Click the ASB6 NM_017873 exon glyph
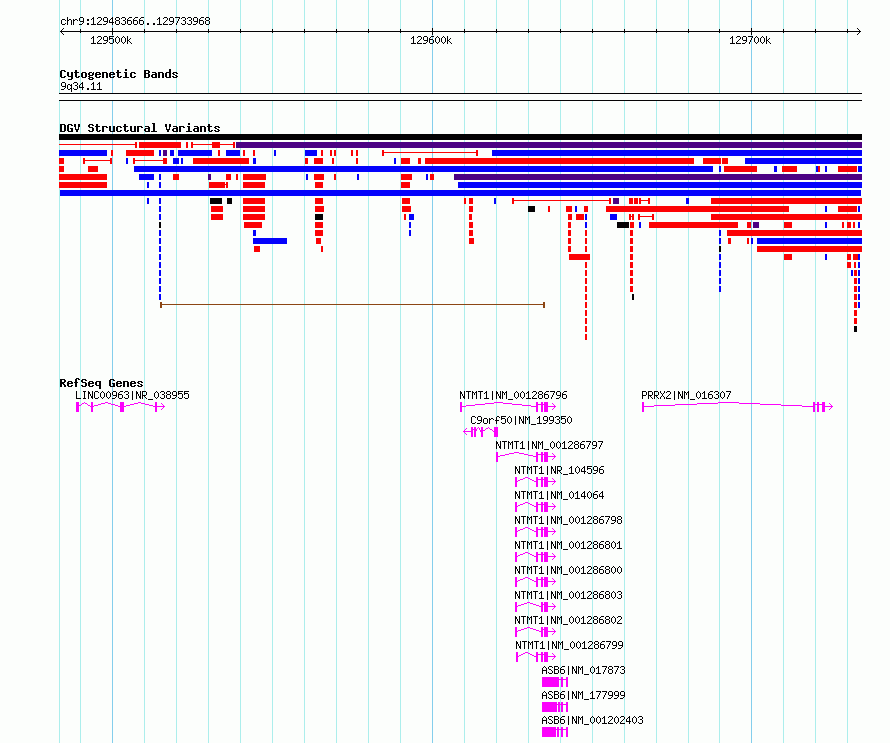The width and height of the screenshot is (890, 743). [x=555, y=682]
